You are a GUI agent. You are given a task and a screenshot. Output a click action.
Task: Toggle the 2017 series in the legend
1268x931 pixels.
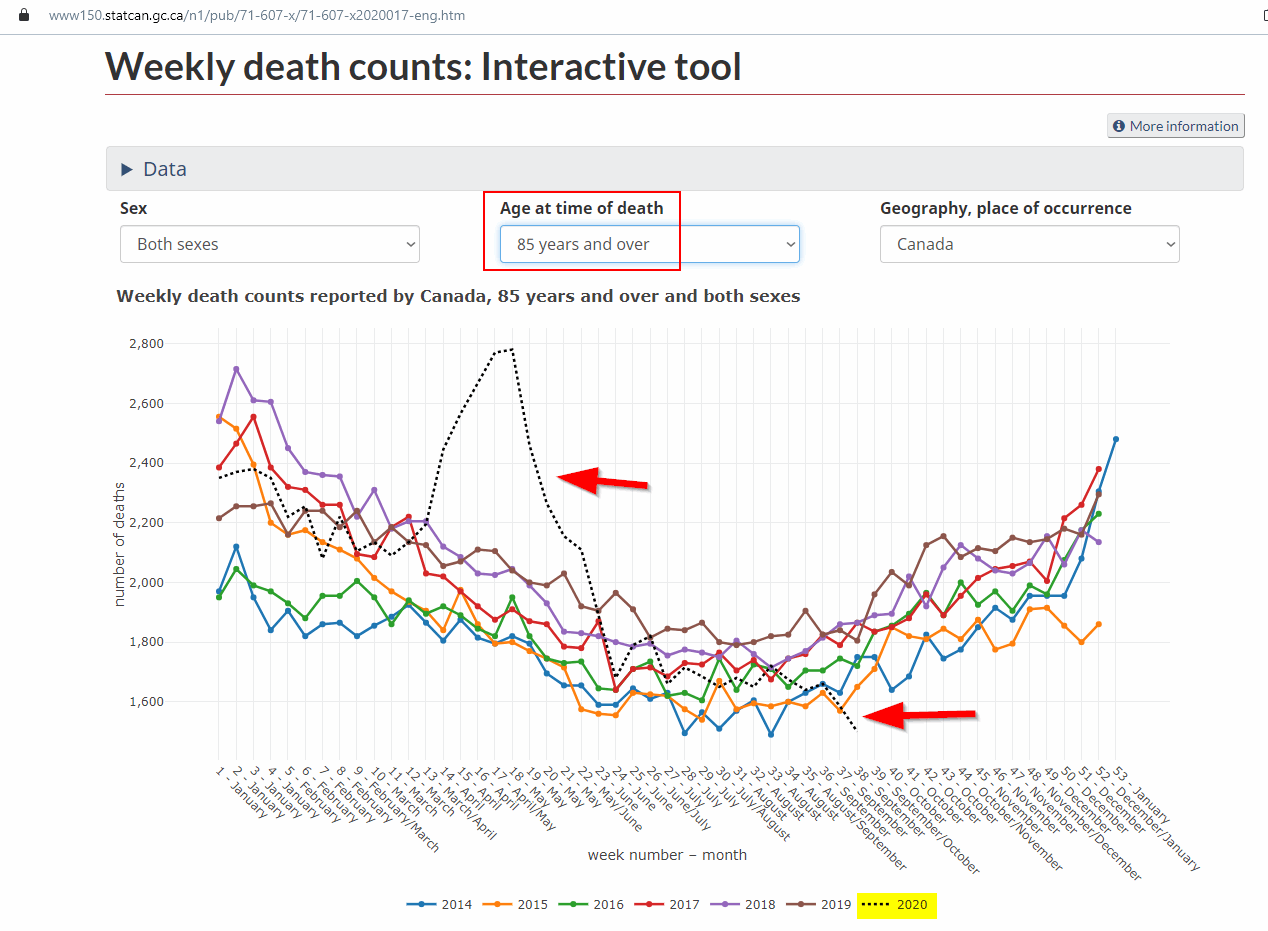pyautogui.click(x=669, y=905)
